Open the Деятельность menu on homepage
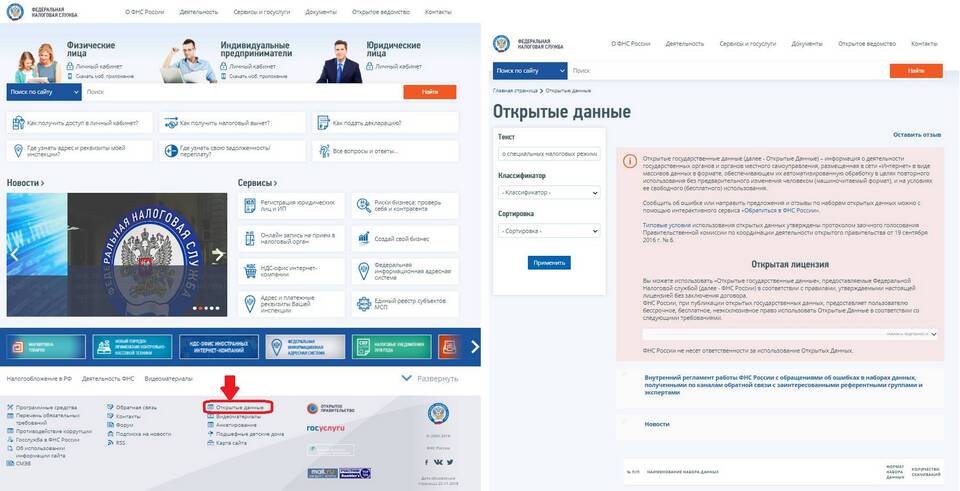 click(x=199, y=12)
